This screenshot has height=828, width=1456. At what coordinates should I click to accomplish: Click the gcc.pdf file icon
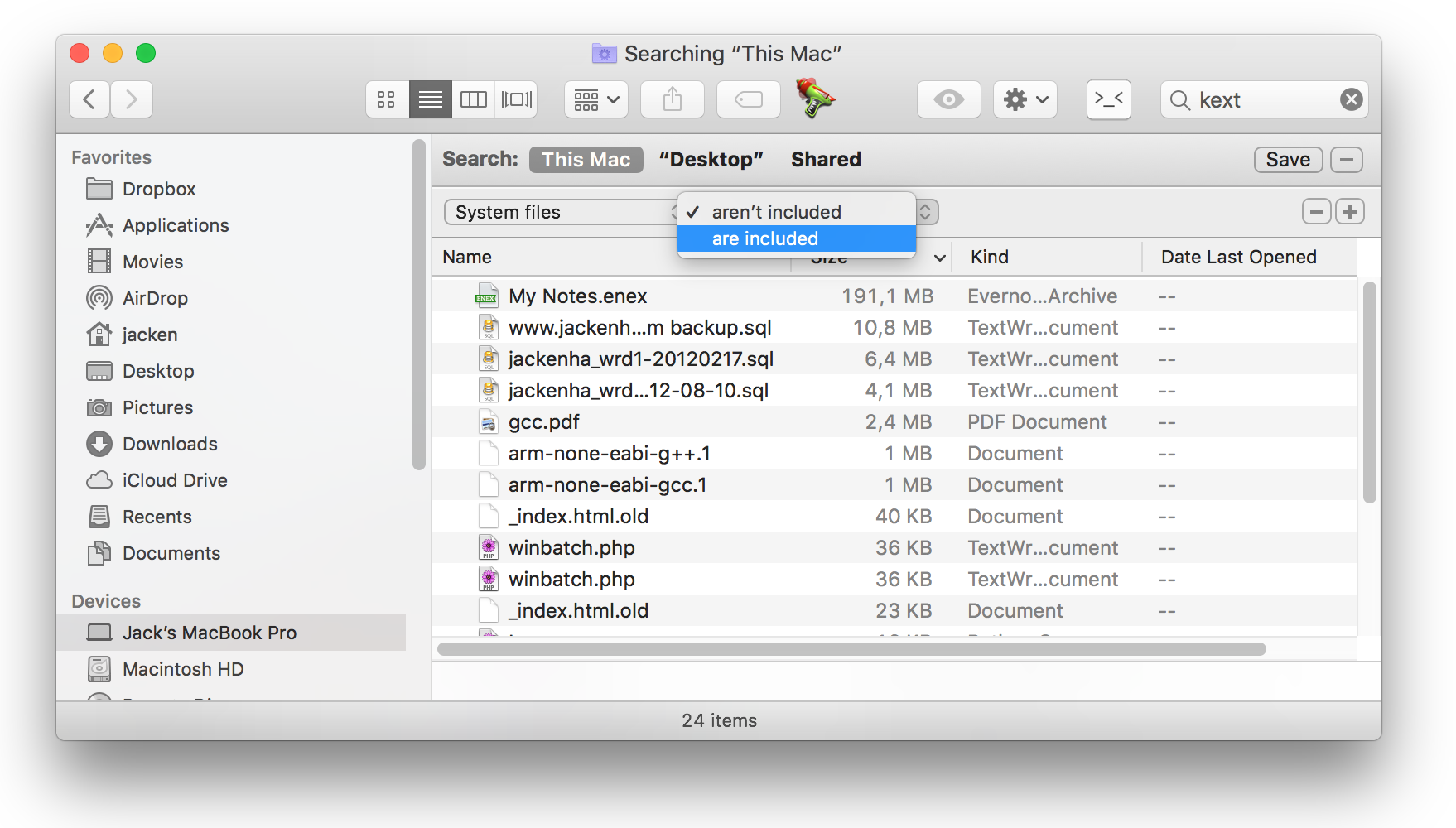tap(489, 421)
